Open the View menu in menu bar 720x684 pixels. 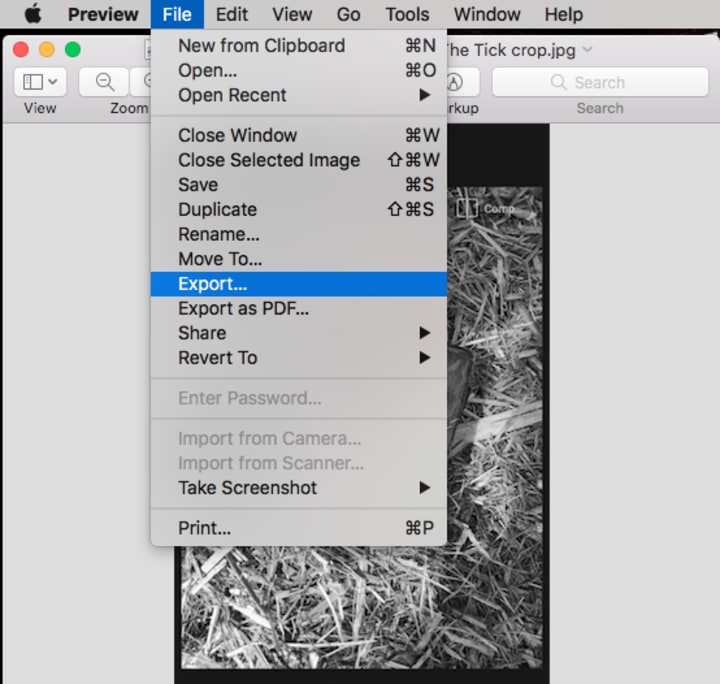[292, 14]
